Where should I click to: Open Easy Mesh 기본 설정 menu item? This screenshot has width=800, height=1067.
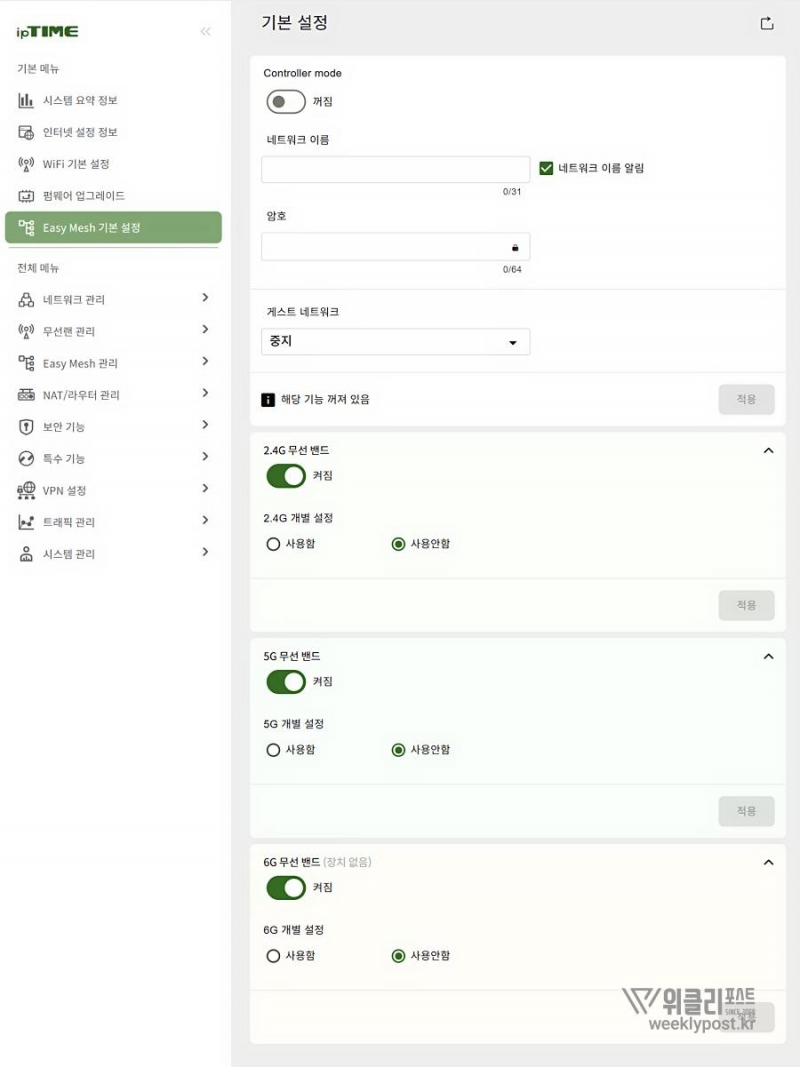pyautogui.click(x=113, y=227)
